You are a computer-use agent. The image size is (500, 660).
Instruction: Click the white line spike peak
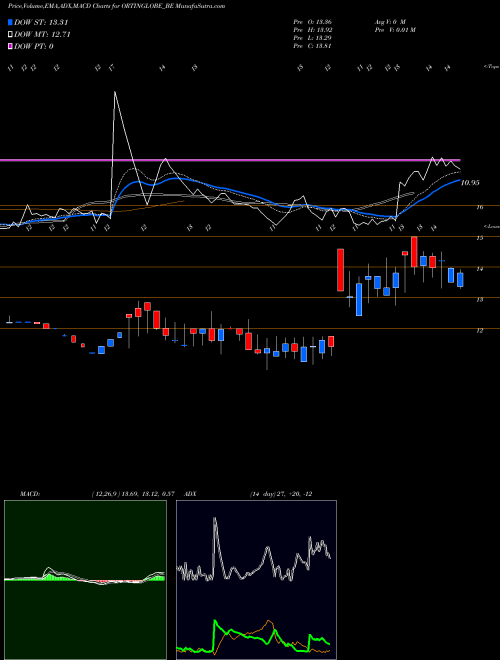114,92
